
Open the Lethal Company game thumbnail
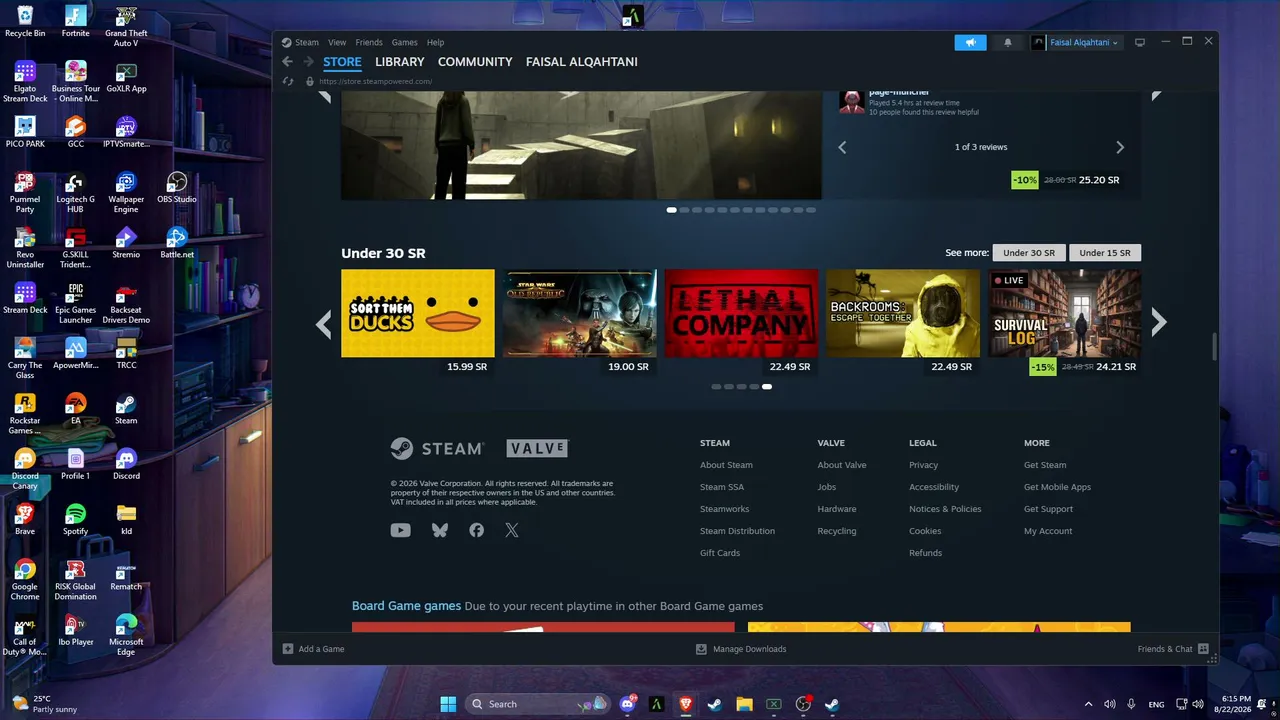pyautogui.click(x=741, y=313)
